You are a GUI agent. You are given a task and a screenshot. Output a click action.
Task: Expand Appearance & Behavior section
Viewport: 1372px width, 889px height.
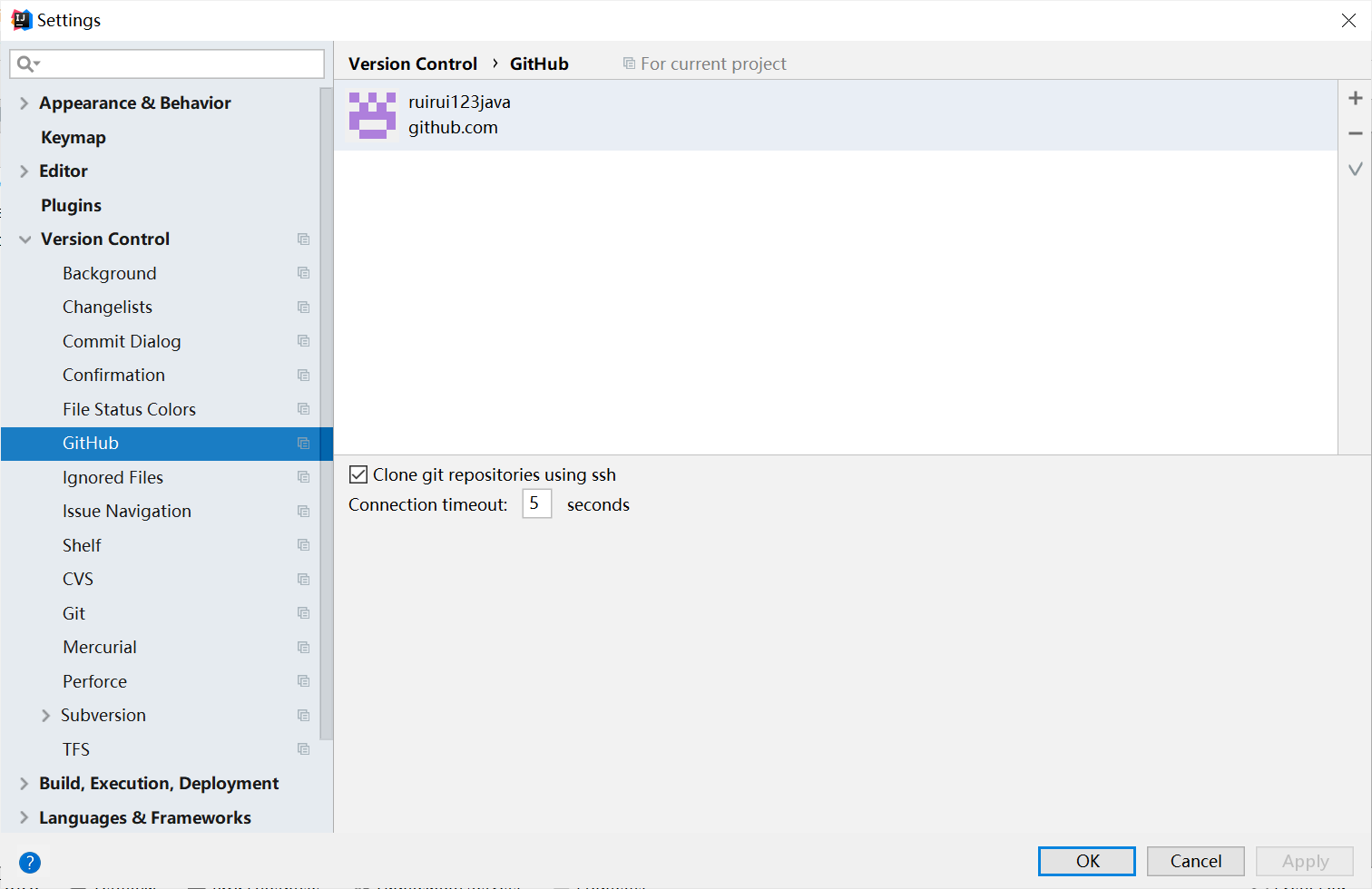click(24, 103)
